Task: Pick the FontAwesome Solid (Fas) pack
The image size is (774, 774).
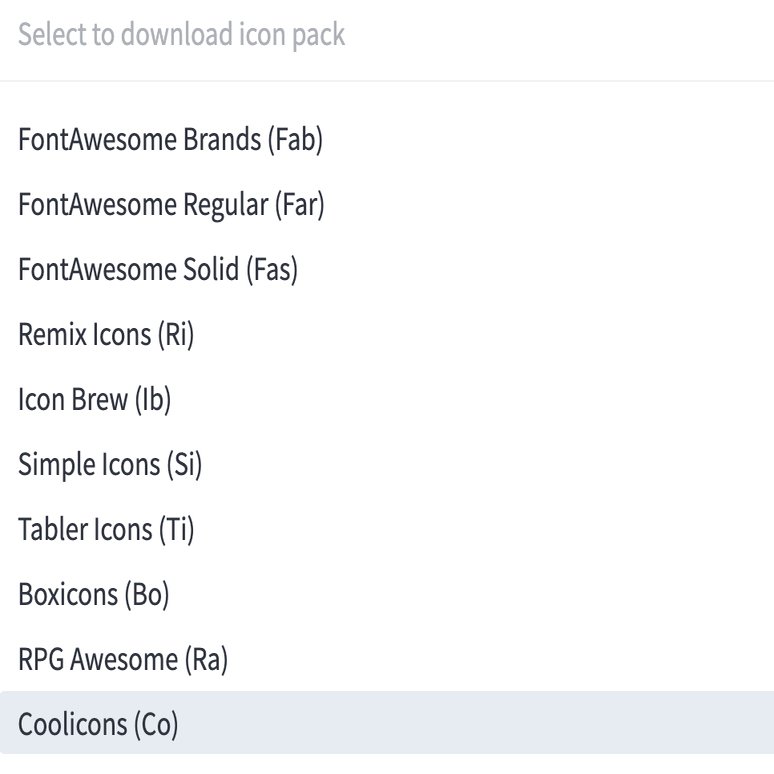Action: coord(158,270)
